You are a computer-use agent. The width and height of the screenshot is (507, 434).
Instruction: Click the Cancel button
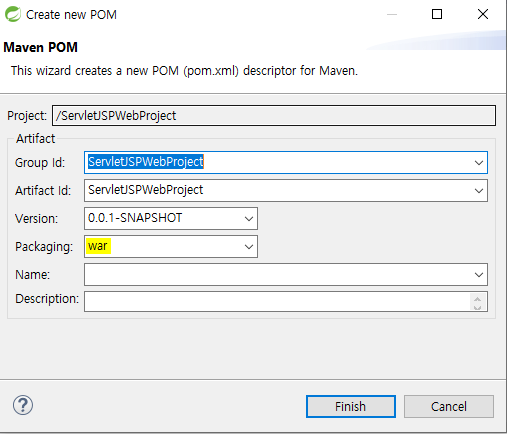pos(449,406)
